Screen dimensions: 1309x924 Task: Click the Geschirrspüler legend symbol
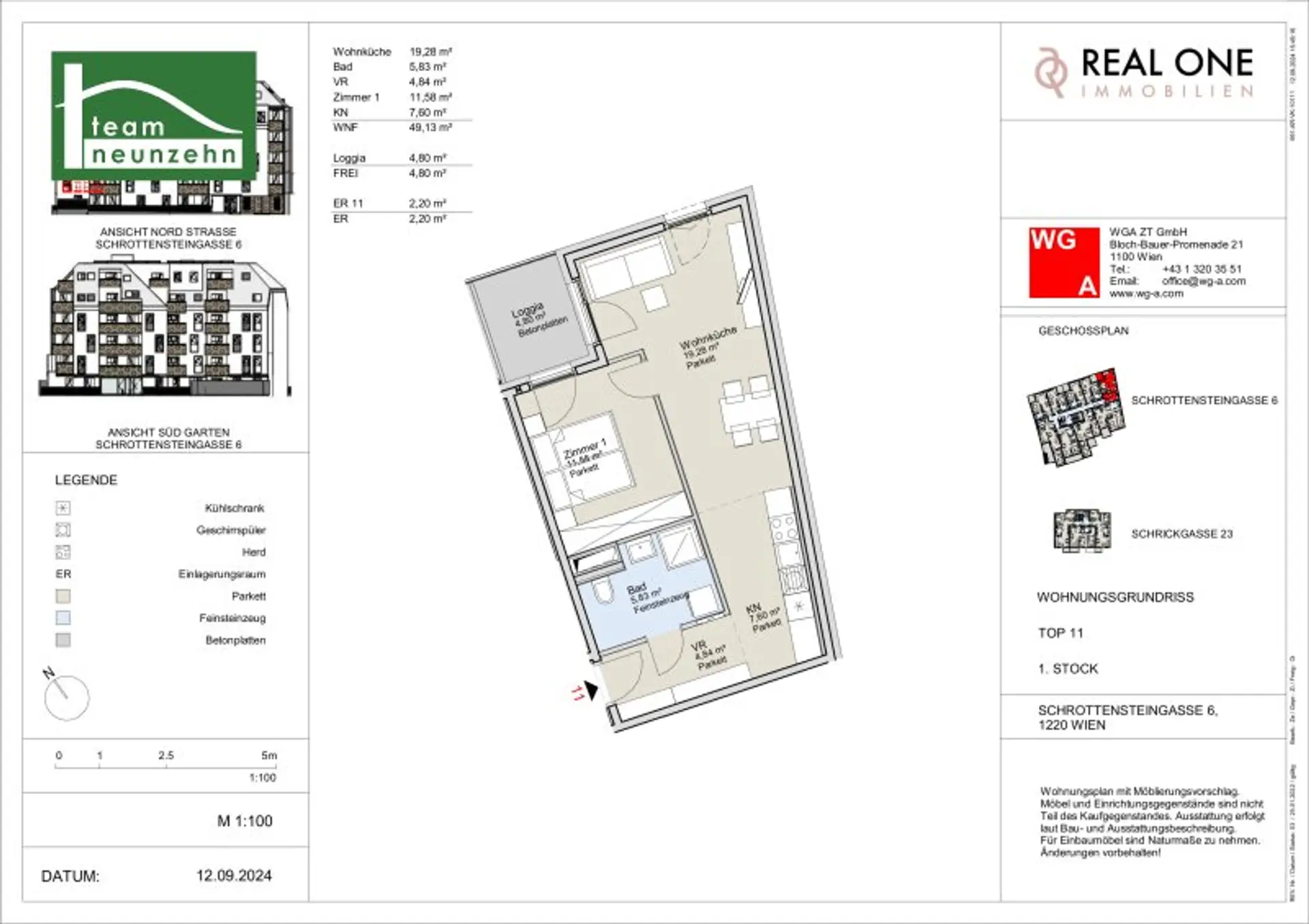click(63, 530)
